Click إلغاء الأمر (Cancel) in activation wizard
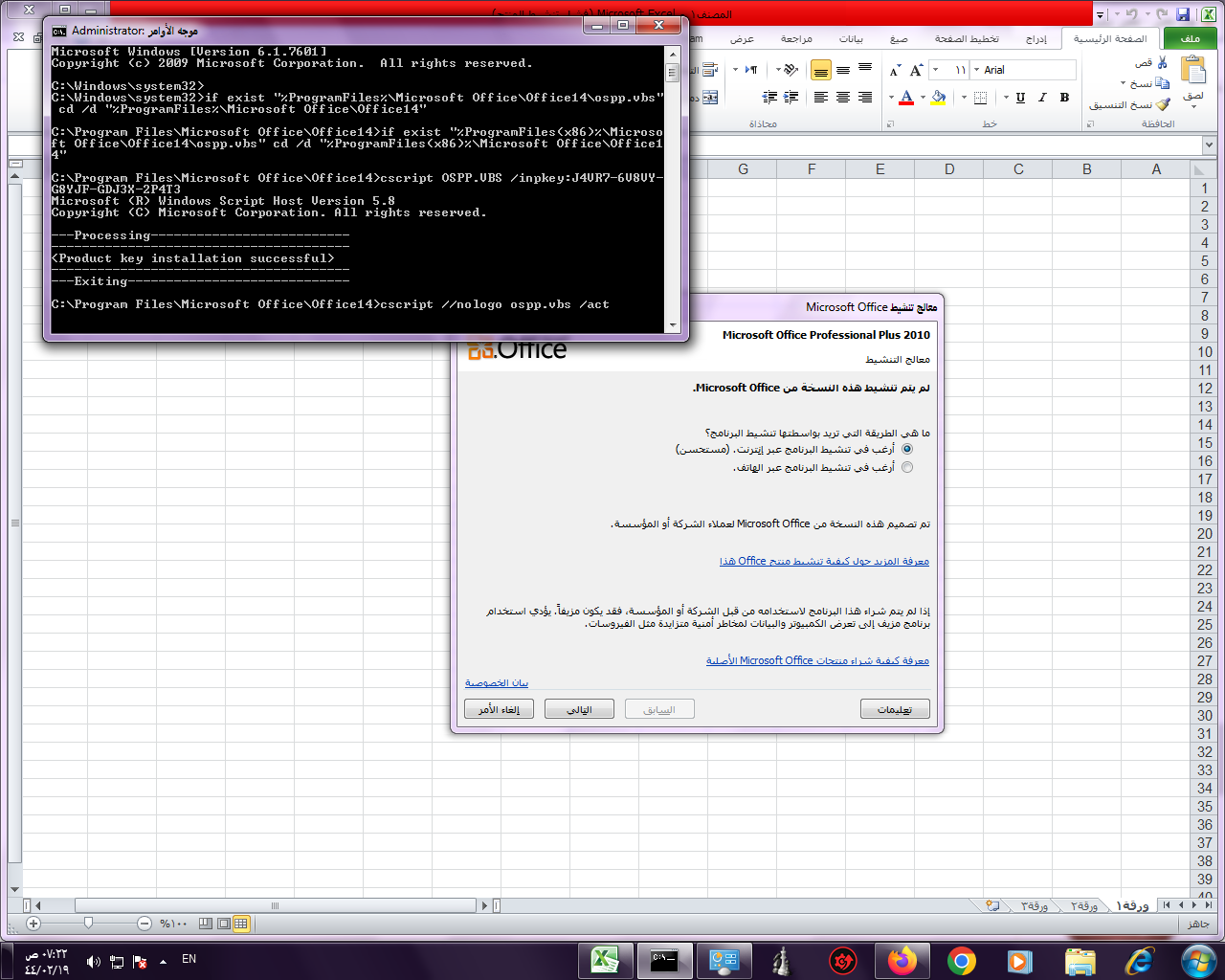This screenshot has width=1225, height=980. click(500, 710)
